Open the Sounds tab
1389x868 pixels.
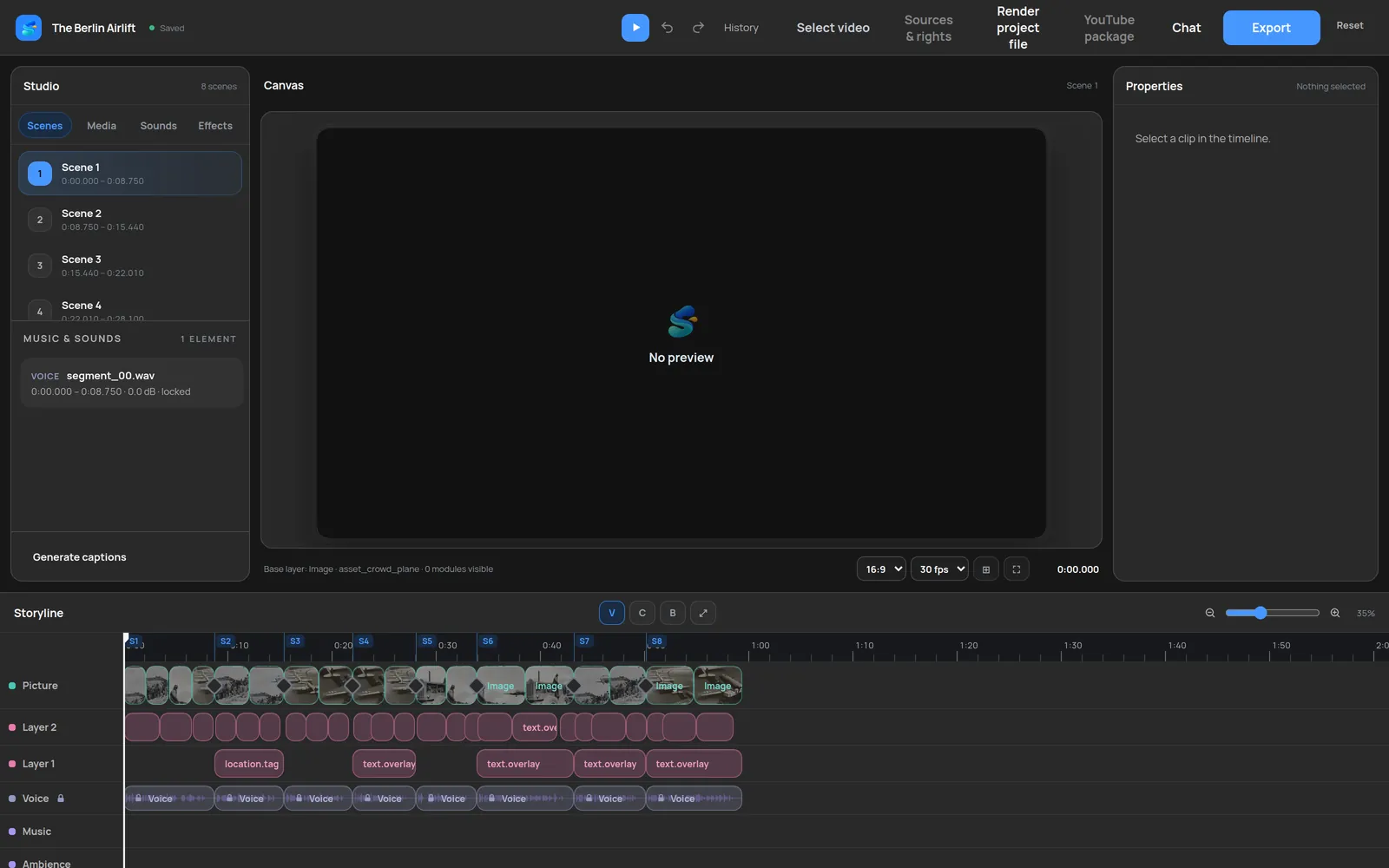158,126
